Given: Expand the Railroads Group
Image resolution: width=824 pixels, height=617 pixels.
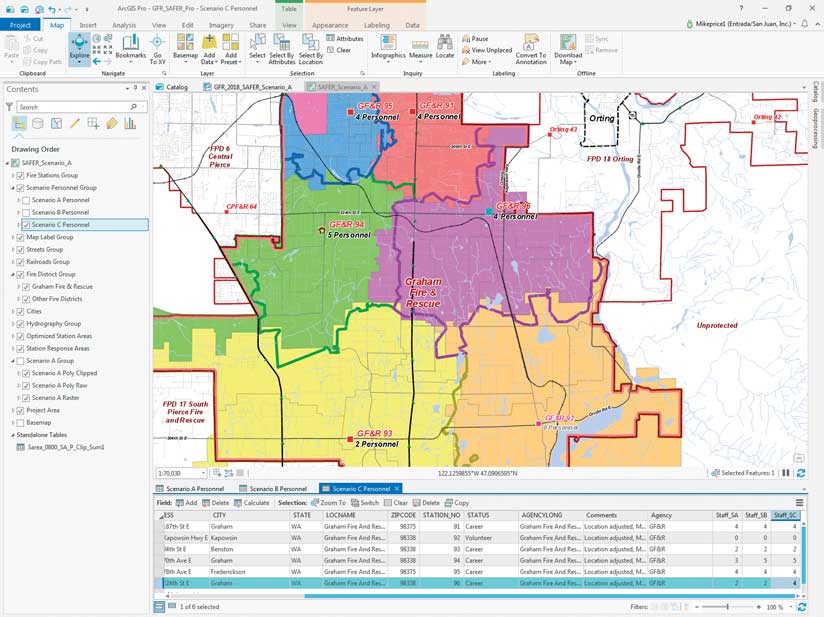Looking at the screenshot, I should [x=13, y=262].
